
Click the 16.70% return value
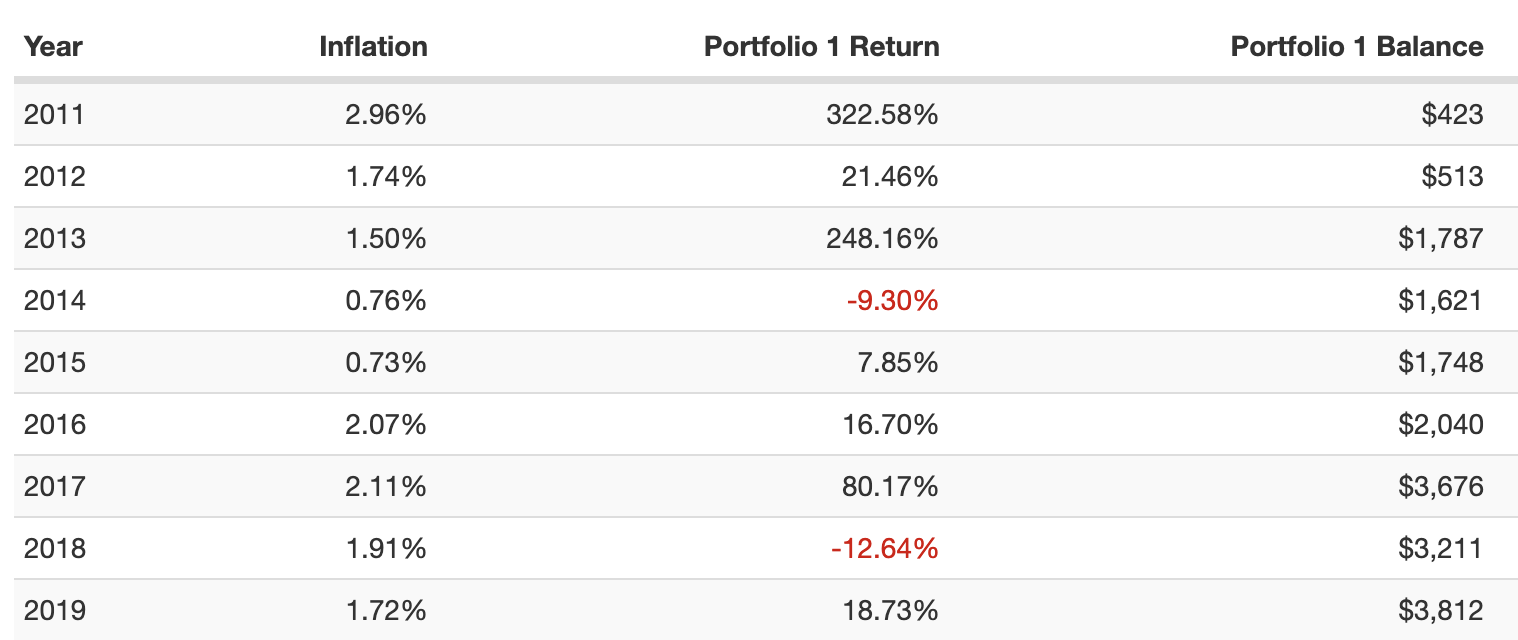891,425
